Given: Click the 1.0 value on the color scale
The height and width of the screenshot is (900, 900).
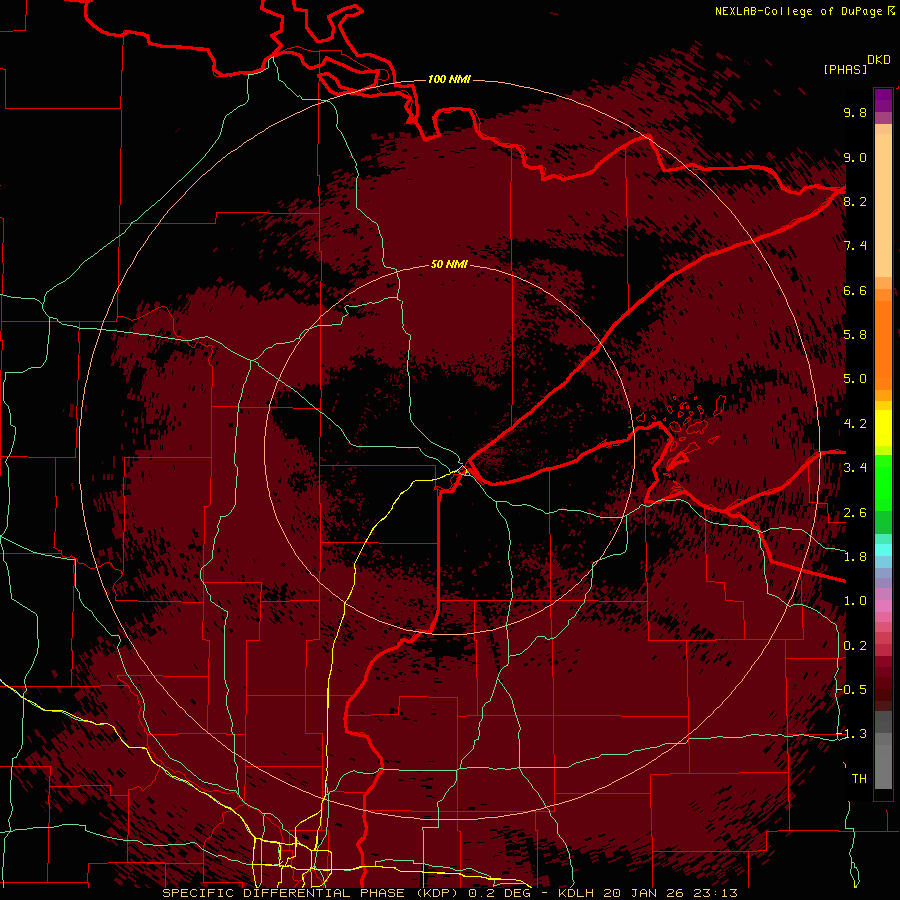Looking at the screenshot, I should pyautogui.click(x=855, y=601).
